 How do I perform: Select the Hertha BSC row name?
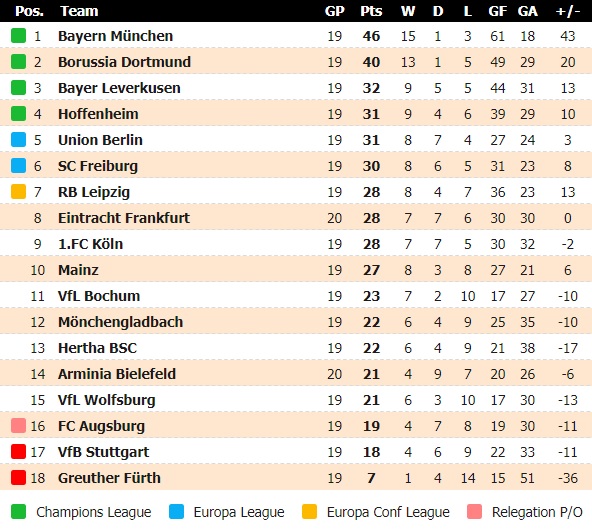[97, 348]
